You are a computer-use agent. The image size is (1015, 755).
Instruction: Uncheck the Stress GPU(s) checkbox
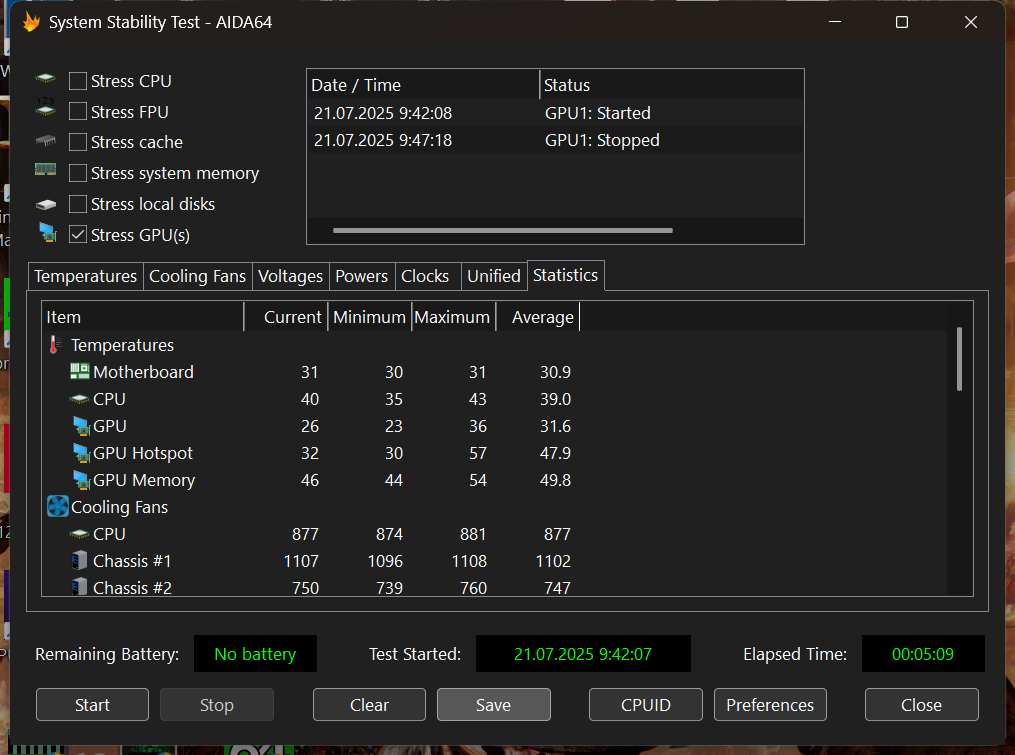[78, 235]
